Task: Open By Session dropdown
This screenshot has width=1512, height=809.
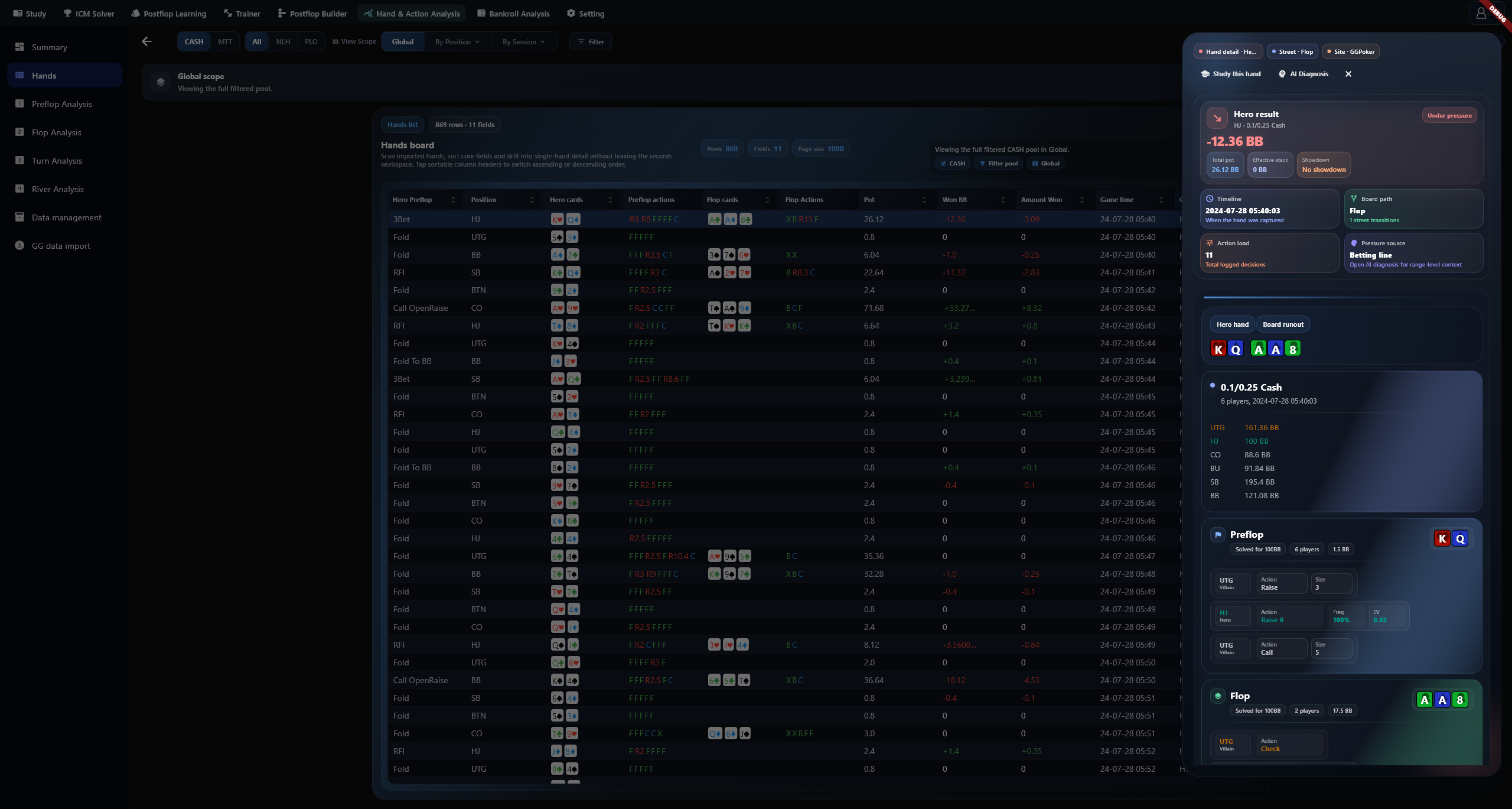Action: [523, 41]
